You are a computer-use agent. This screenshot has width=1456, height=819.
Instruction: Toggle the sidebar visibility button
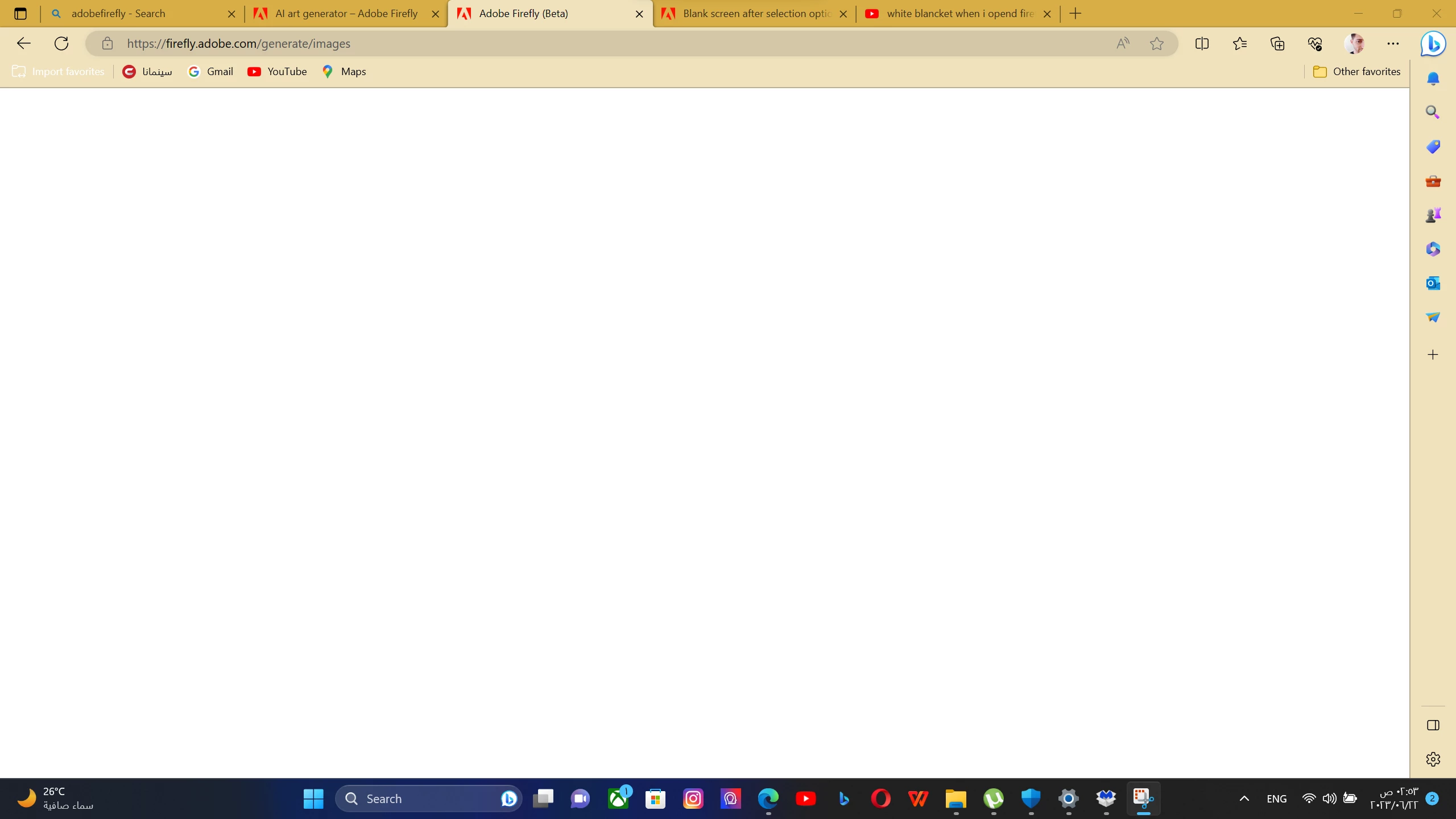pos(1433,725)
